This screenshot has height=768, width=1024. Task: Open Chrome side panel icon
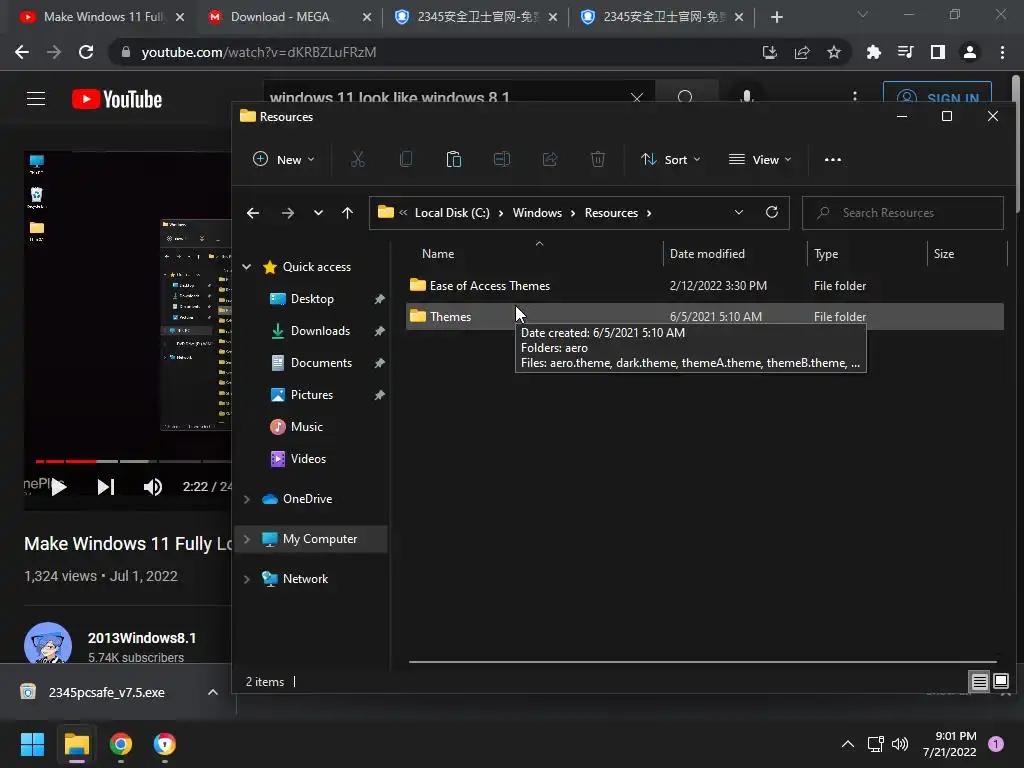click(x=938, y=52)
